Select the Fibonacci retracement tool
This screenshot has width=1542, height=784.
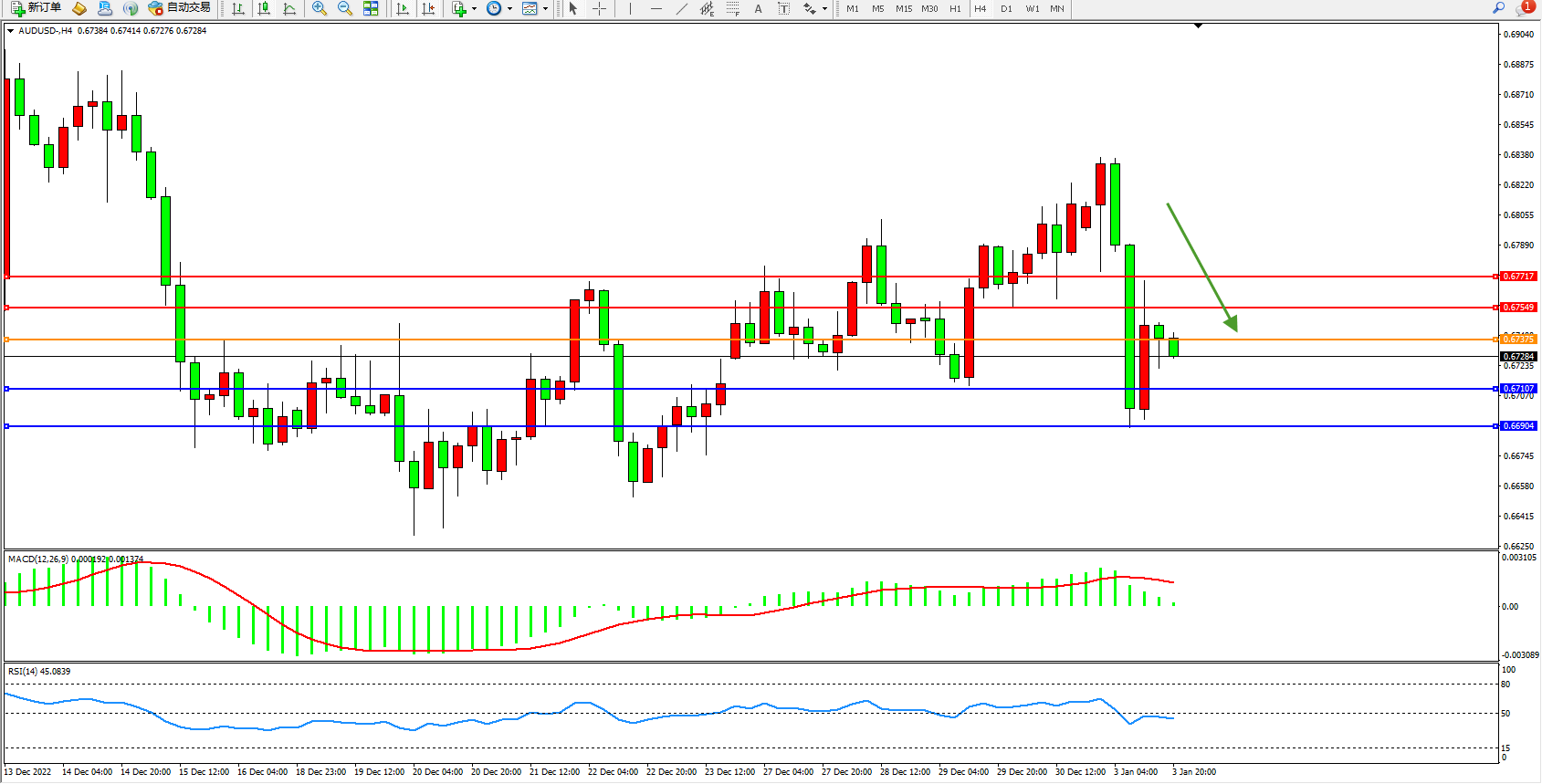[732, 8]
